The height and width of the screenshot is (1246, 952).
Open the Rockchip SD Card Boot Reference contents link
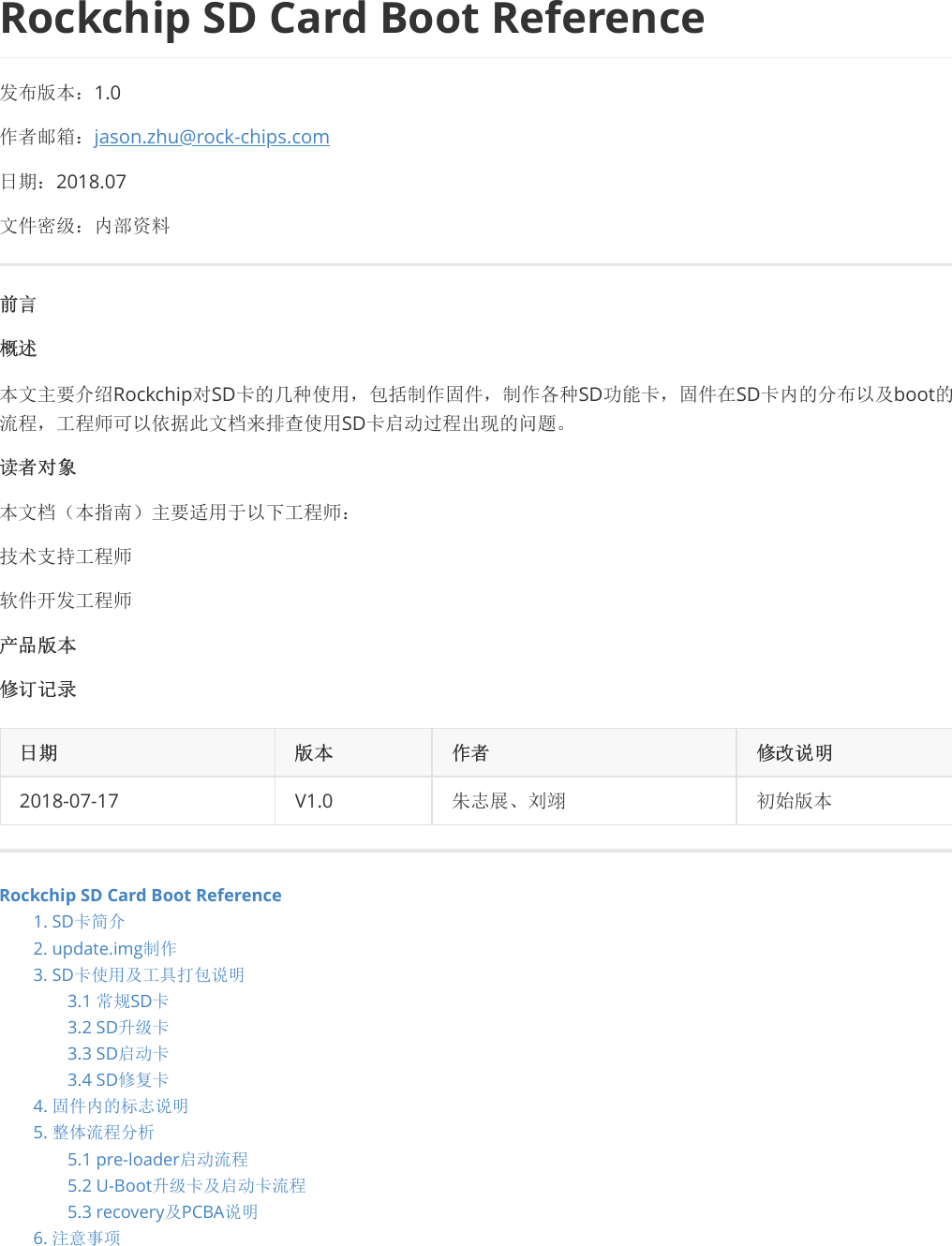(x=141, y=895)
